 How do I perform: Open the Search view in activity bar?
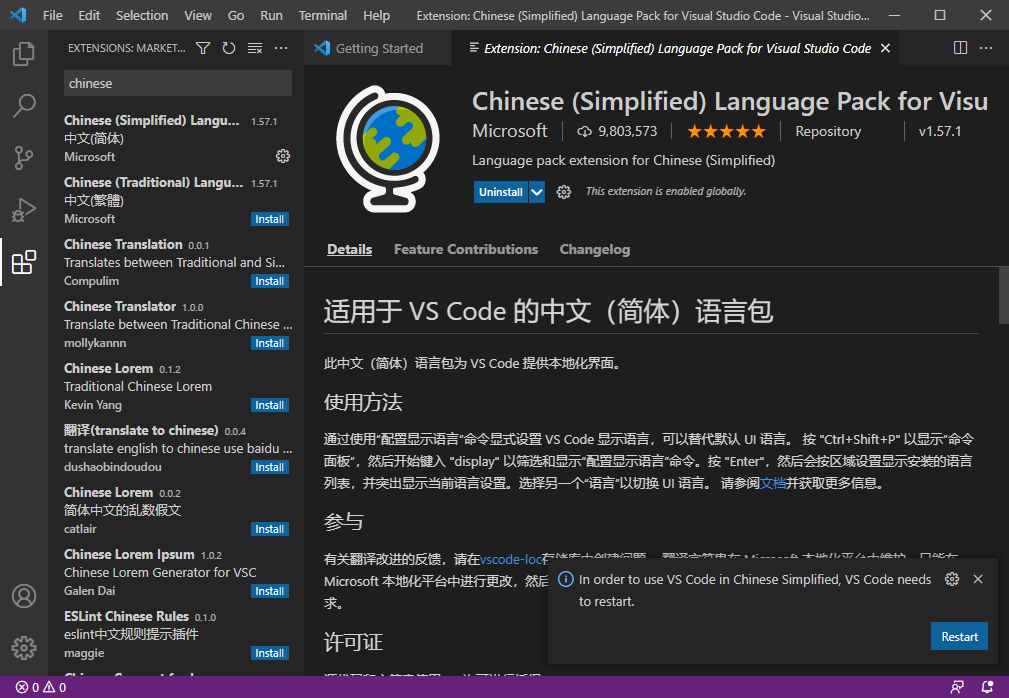(x=24, y=106)
